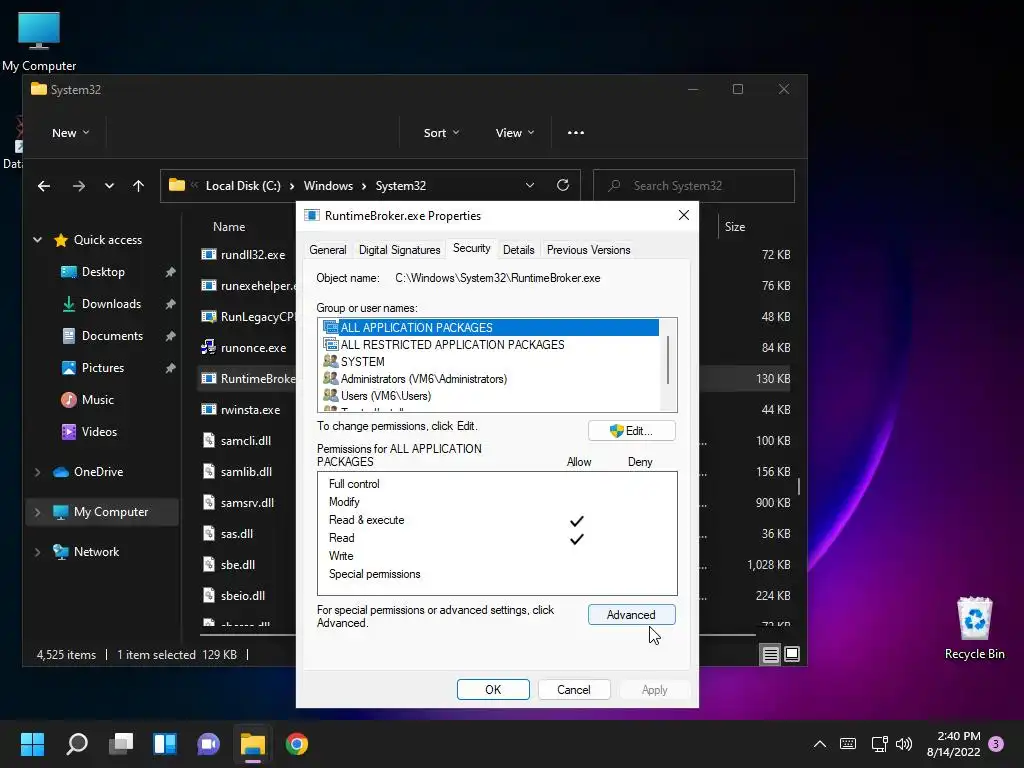Image resolution: width=1024 pixels, height=768 pixels.
Task: Open notification badge showing 3
Action: pos(996,744)
